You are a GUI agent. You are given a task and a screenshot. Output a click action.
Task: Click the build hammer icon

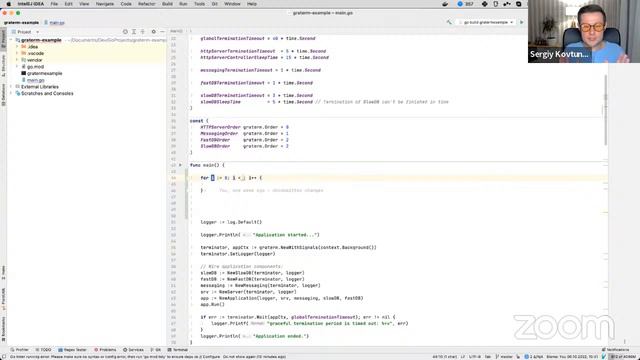tap(449, 22)
